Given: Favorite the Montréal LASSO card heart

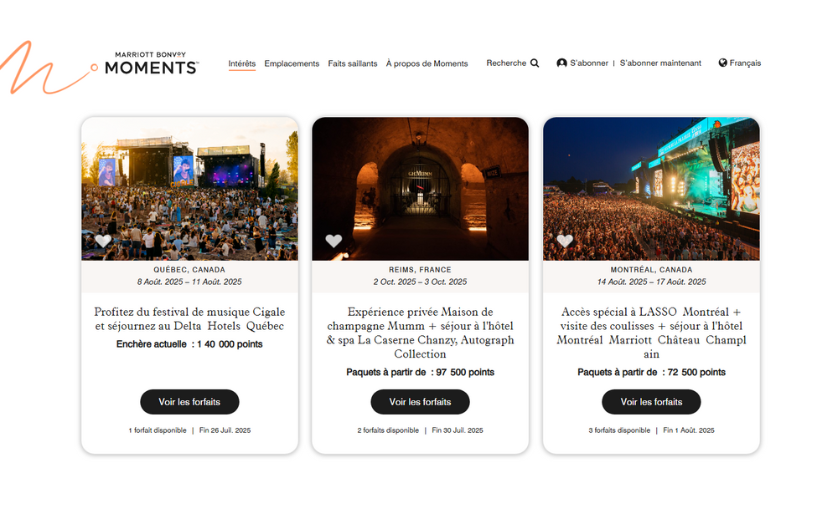Looking at the screenshot, I should coord(565,241).
